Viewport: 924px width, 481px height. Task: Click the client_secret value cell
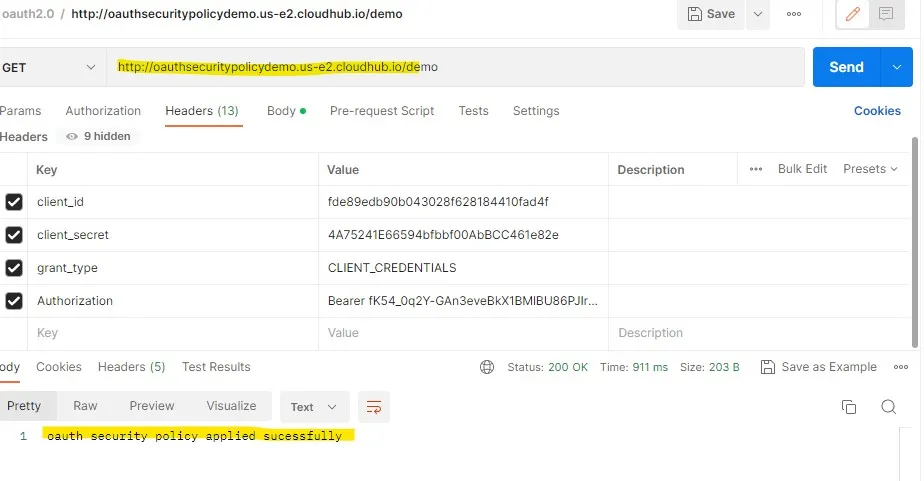(x=463, y=235)
